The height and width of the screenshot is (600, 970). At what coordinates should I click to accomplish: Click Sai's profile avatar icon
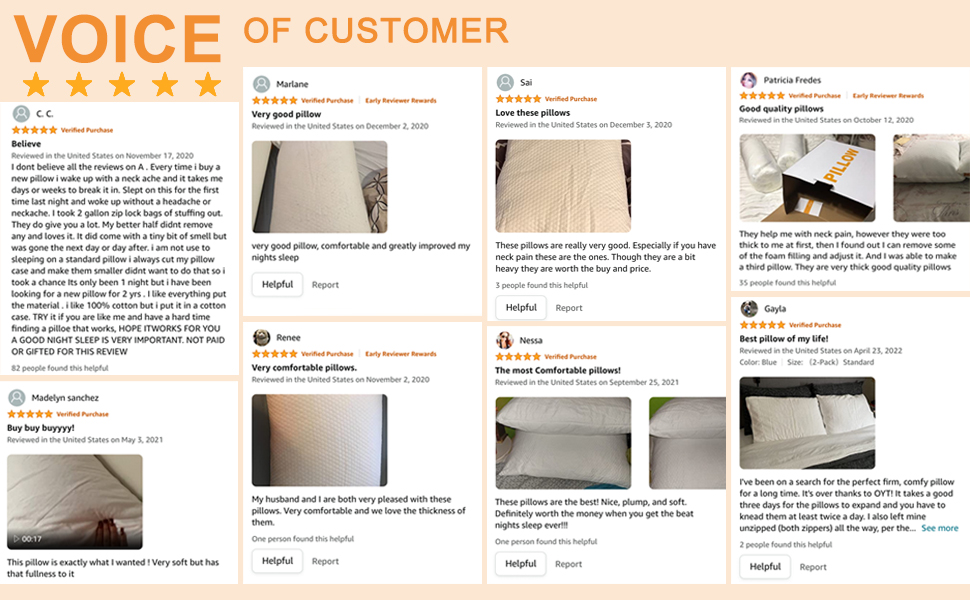(505, 83)
